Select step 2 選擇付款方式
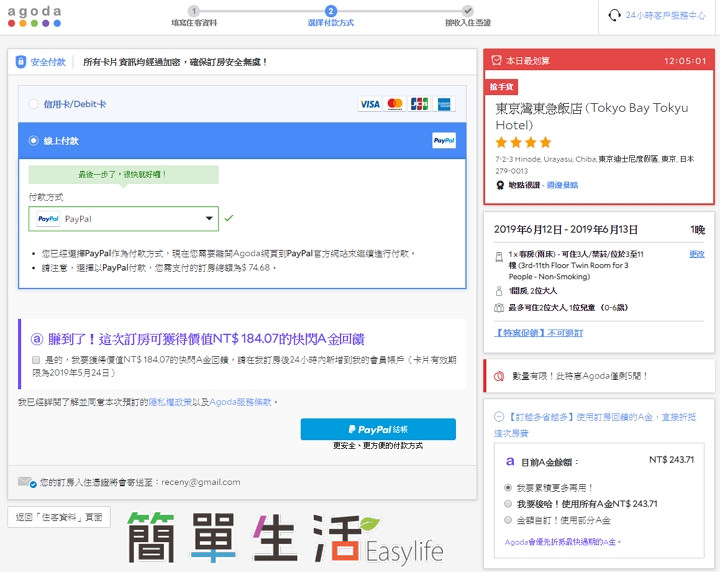The width and height of the screenshot is (720, 572). (331, 16)
